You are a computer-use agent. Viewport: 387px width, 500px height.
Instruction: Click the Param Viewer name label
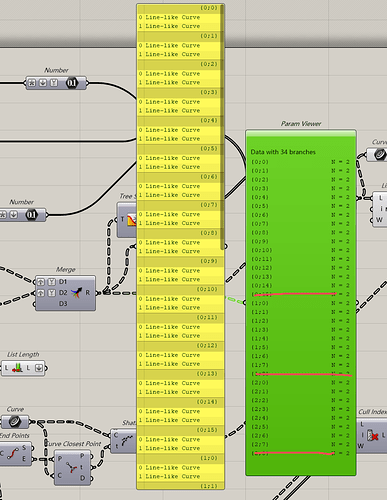pyautogui.click(x=301, y=124)
